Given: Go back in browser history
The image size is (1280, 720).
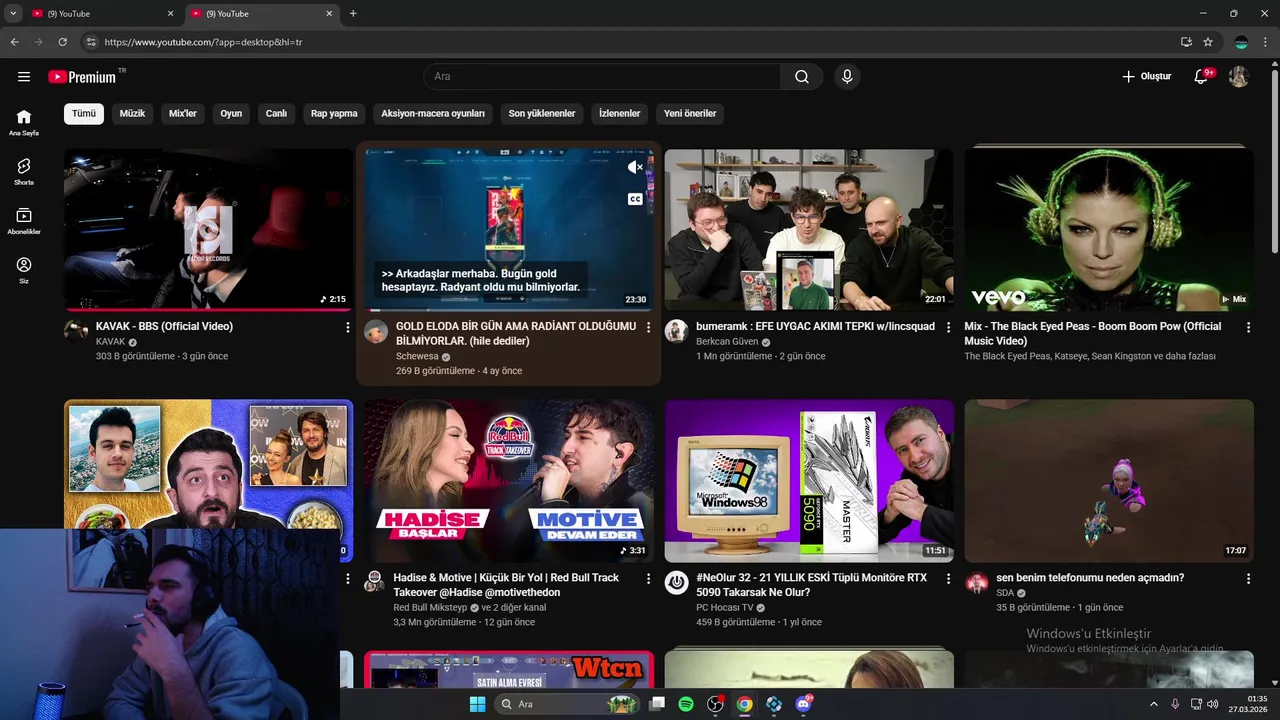Looking at the screenshot, I should [14, 42].
